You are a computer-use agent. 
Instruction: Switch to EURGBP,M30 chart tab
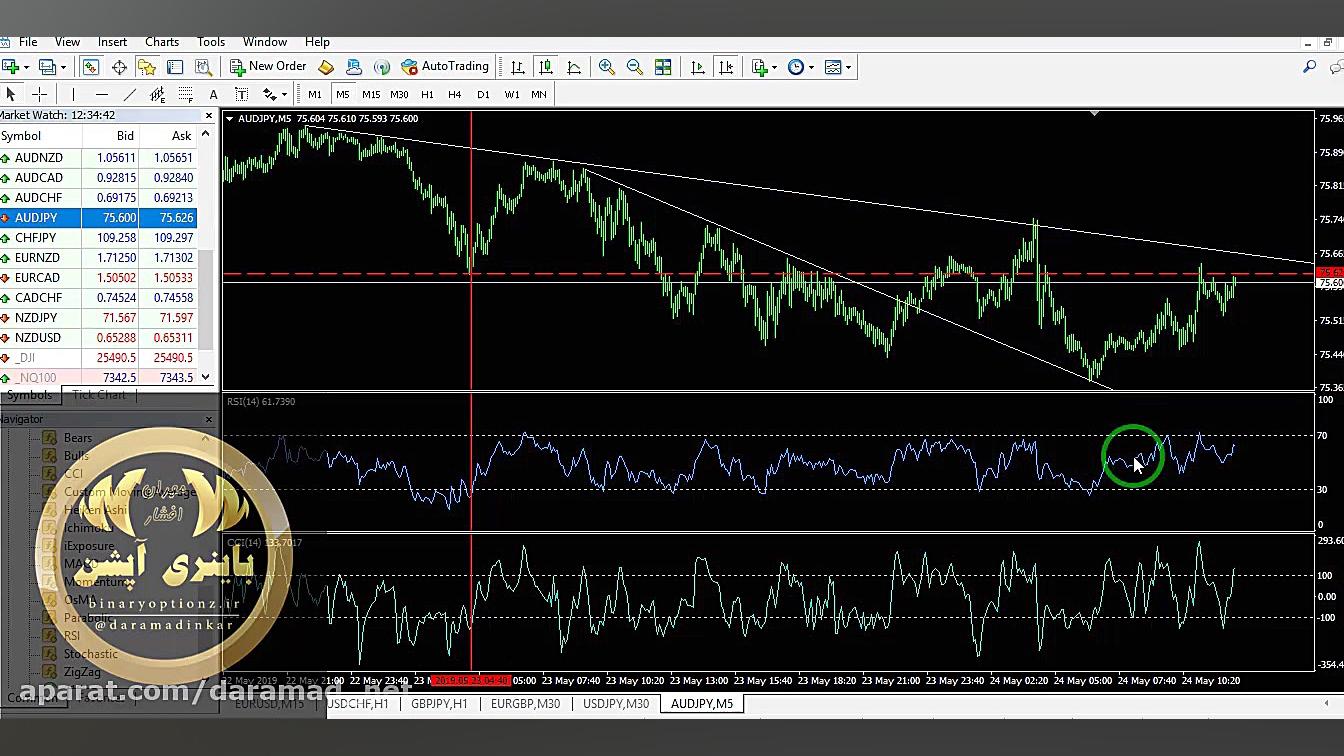click(x=525, y=704)
